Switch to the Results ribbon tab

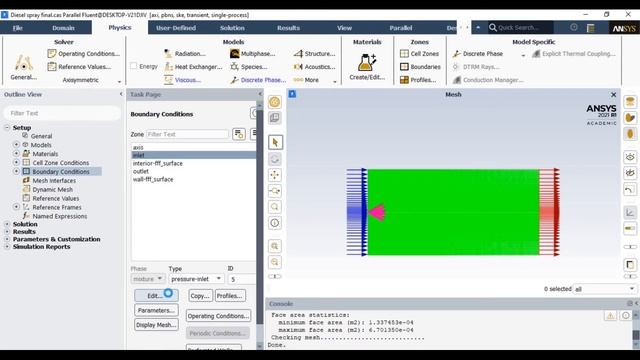tap(289, 28)
